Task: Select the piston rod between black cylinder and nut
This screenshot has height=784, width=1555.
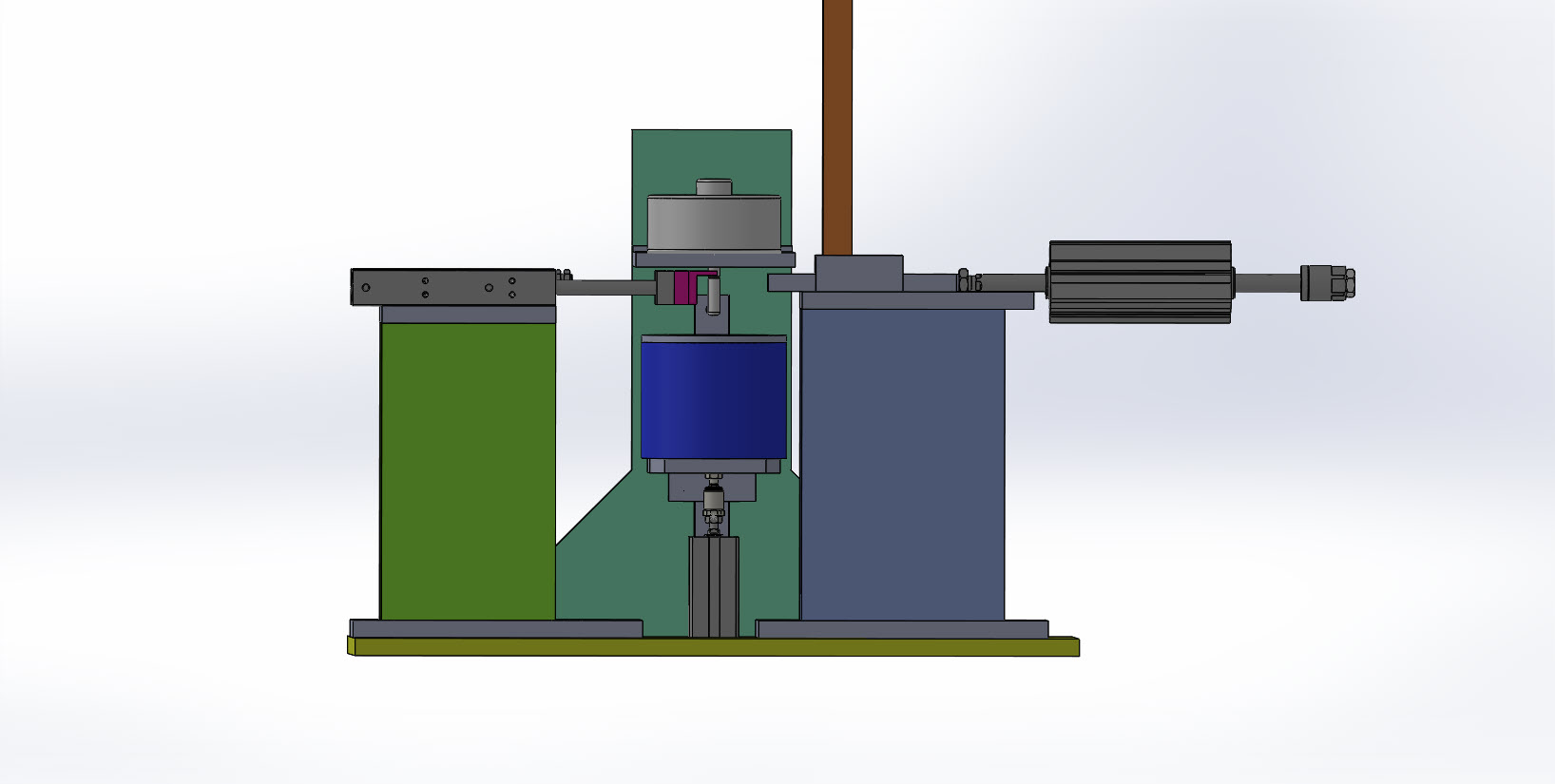Action: tap(1266, 282)
